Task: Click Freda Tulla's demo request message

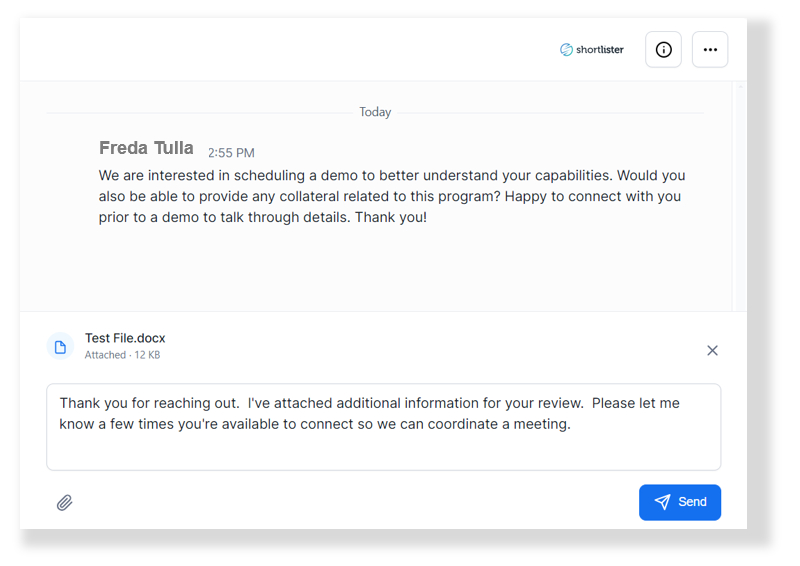Action: pos(391,196)
